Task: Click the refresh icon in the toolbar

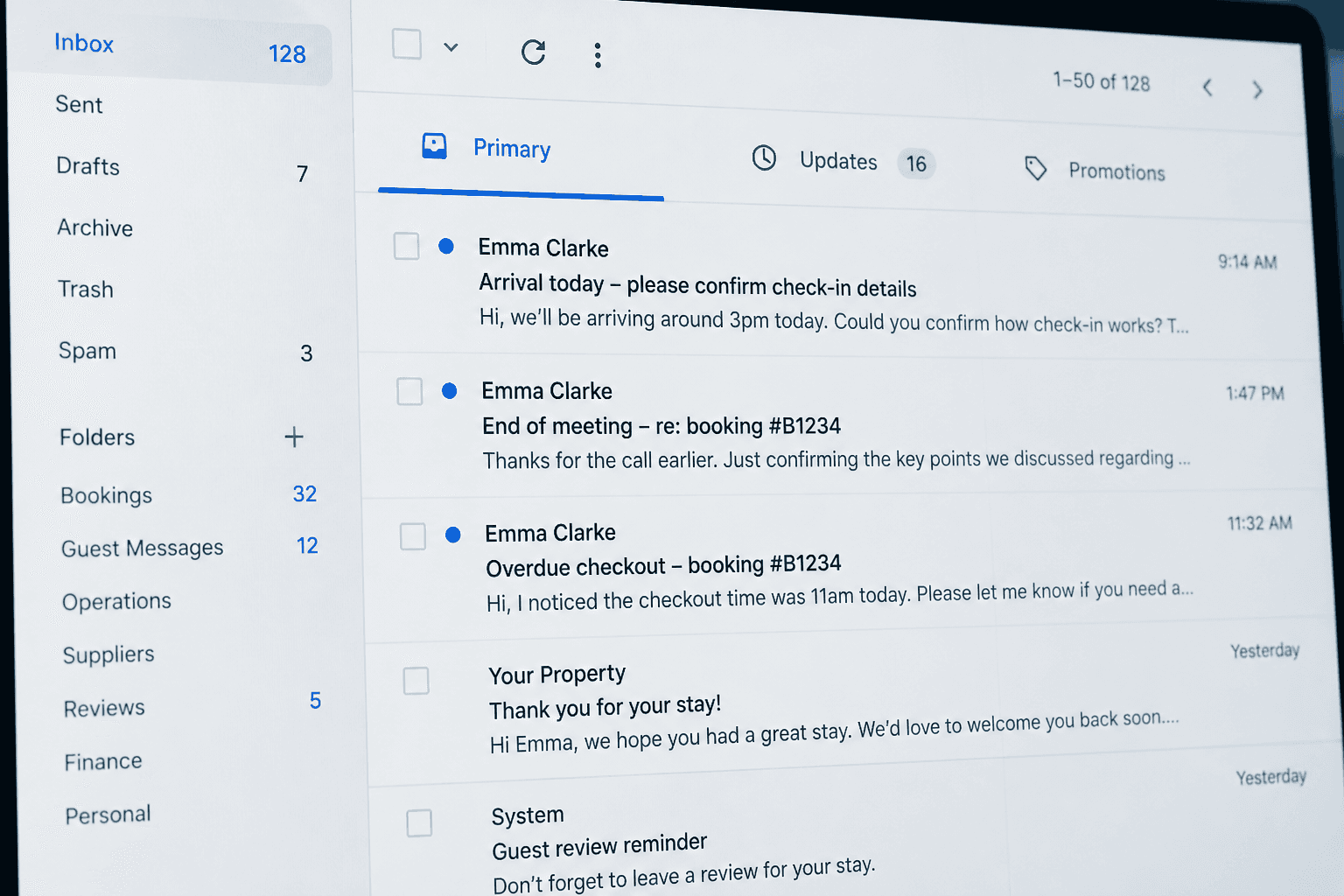Action: (x=533, y=52)
